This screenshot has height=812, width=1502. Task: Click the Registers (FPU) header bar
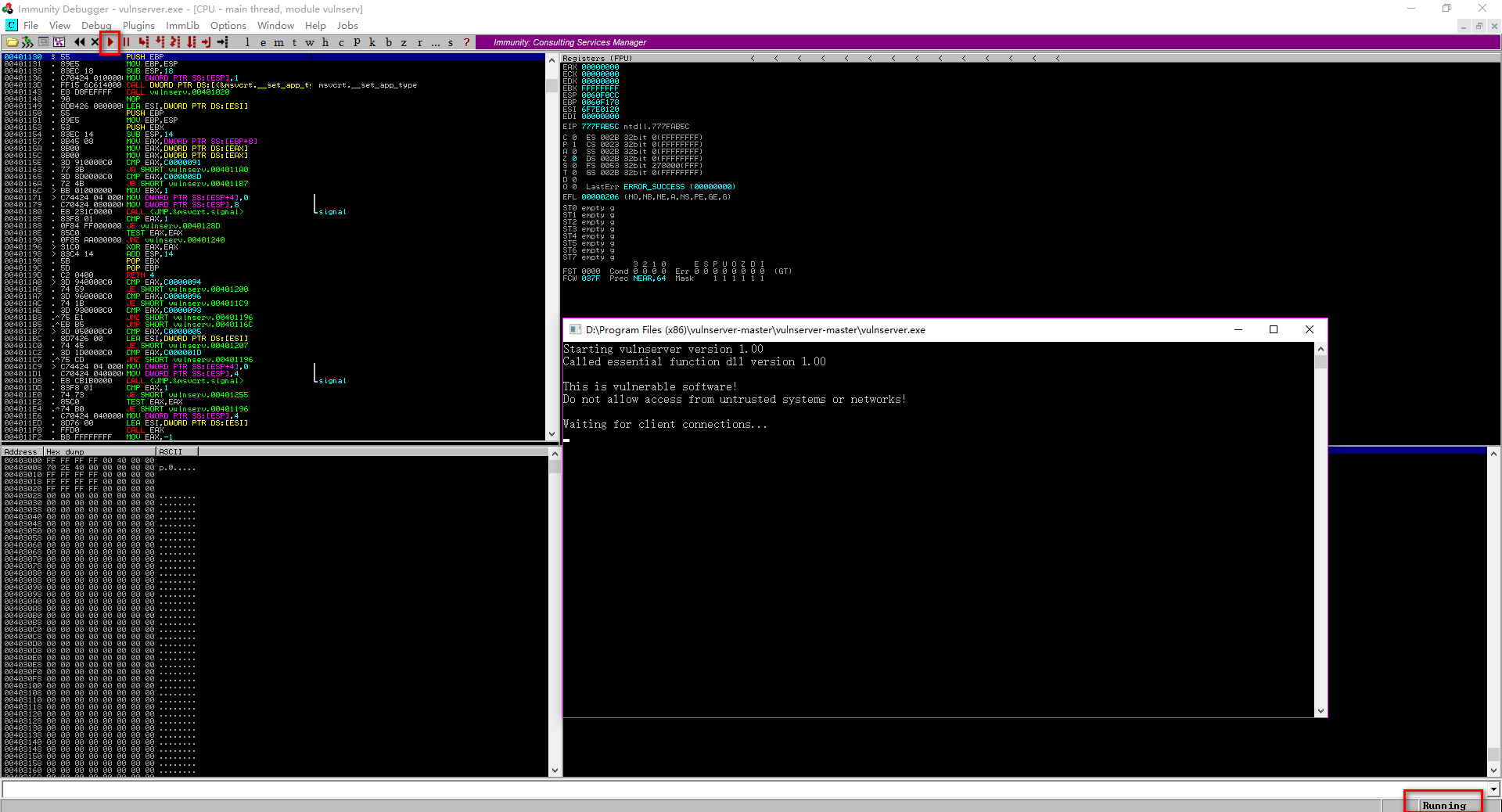(x=1029, y=58)
